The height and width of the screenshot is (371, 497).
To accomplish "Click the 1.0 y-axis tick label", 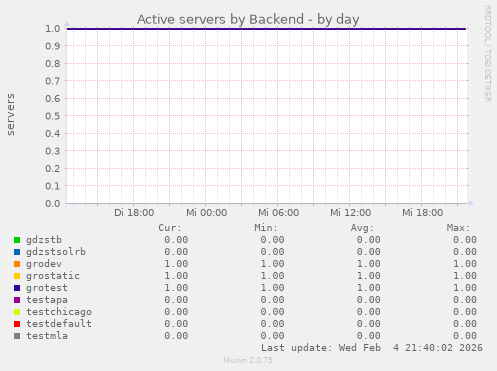I will point(53,29).
